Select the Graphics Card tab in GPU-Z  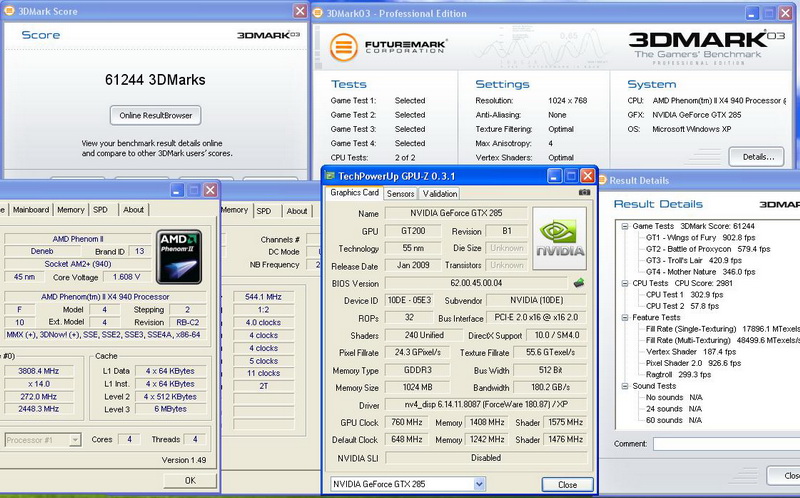354,192
